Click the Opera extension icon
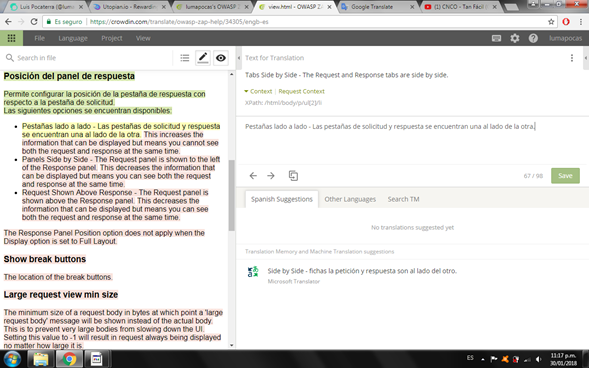 566,22
